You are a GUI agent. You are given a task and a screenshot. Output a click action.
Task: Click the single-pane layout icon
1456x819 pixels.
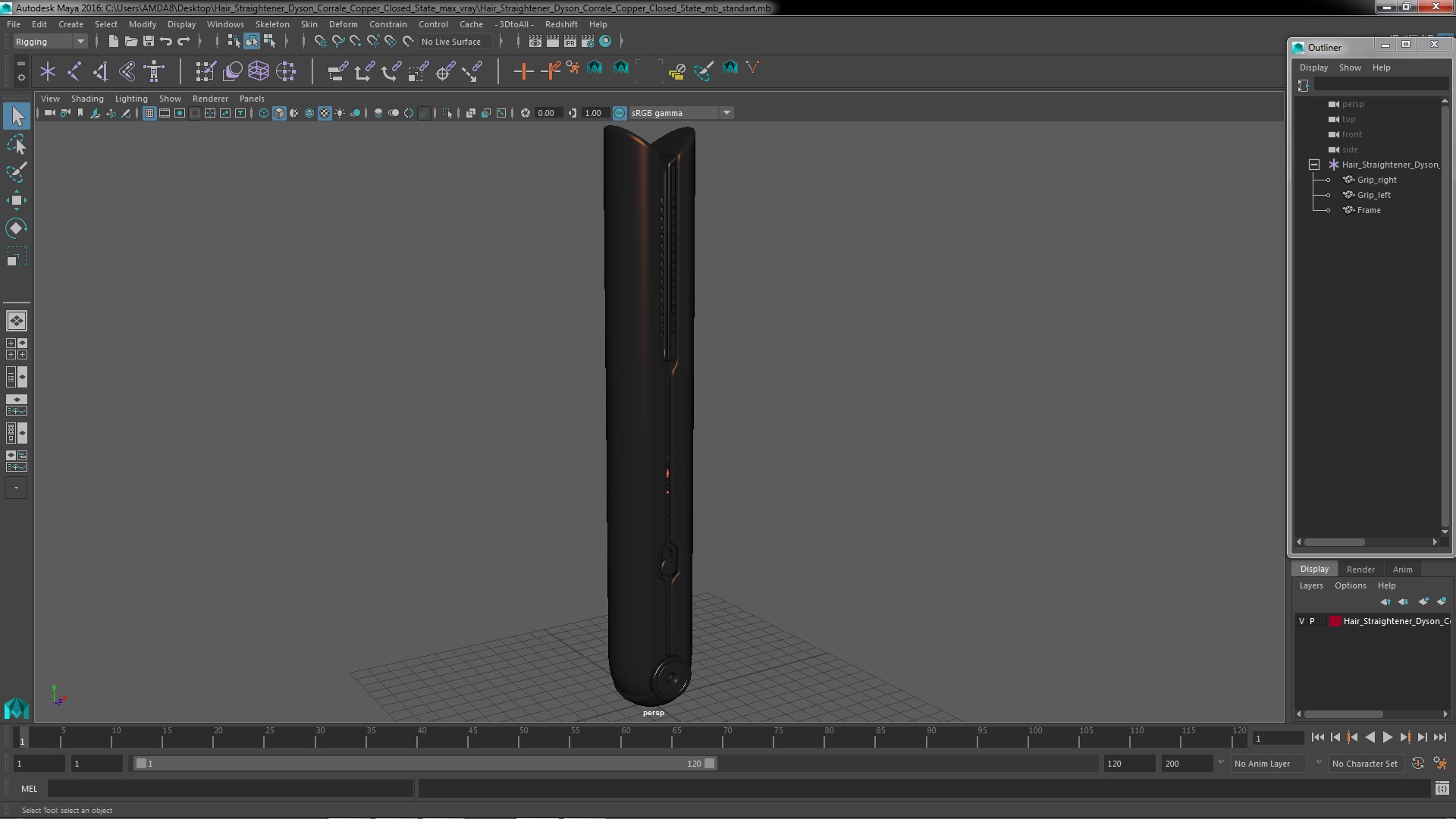click(x=17, y=321)
